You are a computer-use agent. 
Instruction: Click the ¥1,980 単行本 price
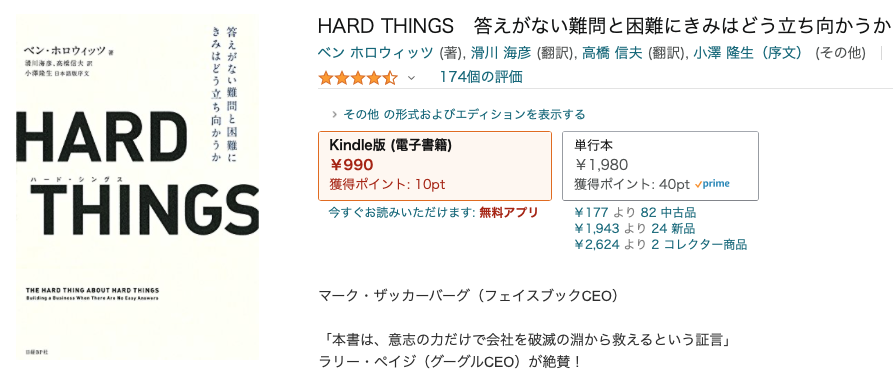point(601,165)
